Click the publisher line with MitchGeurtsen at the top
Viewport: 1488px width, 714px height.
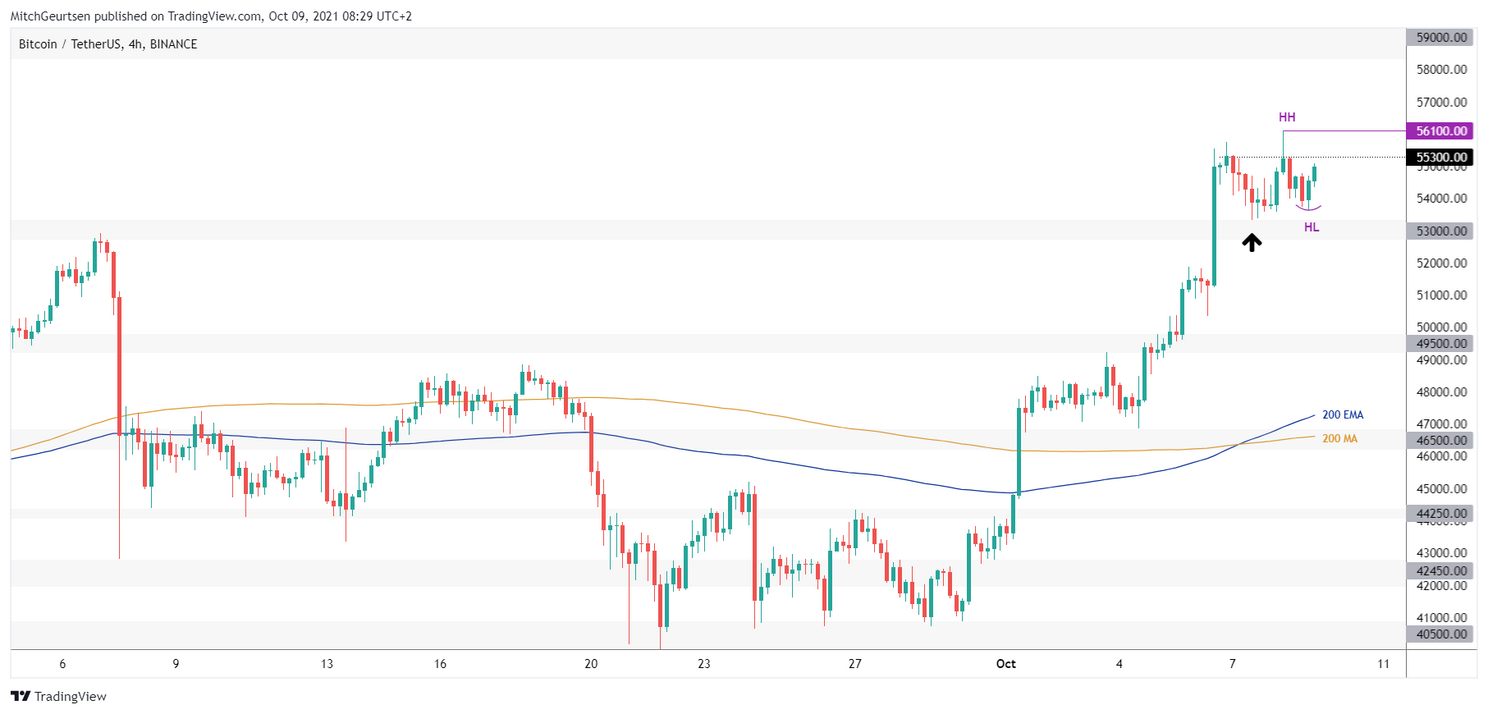(x=211, y=16)
